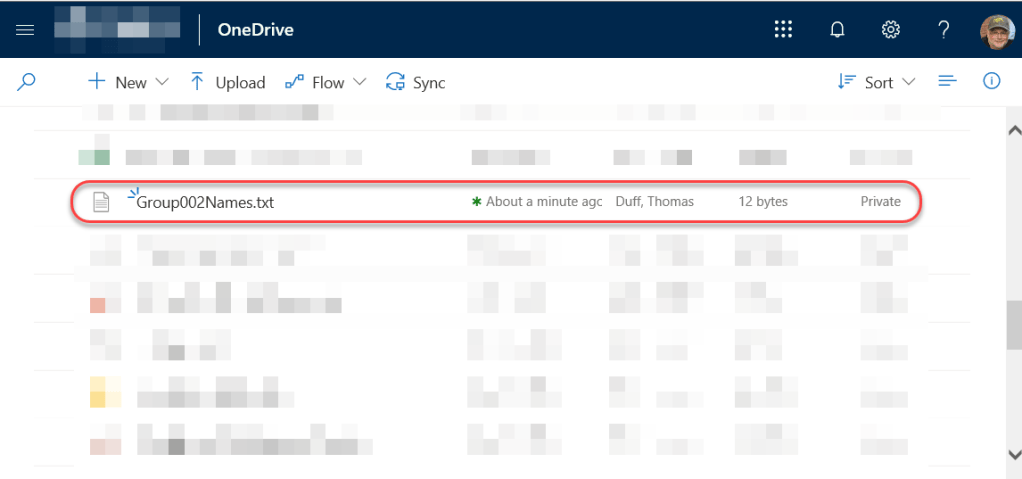Click the vertical scrollbar thumb

point(1014,324)
